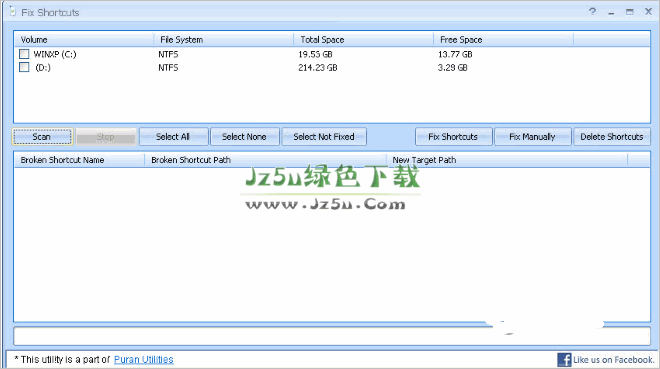This screenshot has width=660, height=369.
Task: Click Like us on Facebook text
Action: (x=614, y=360)
